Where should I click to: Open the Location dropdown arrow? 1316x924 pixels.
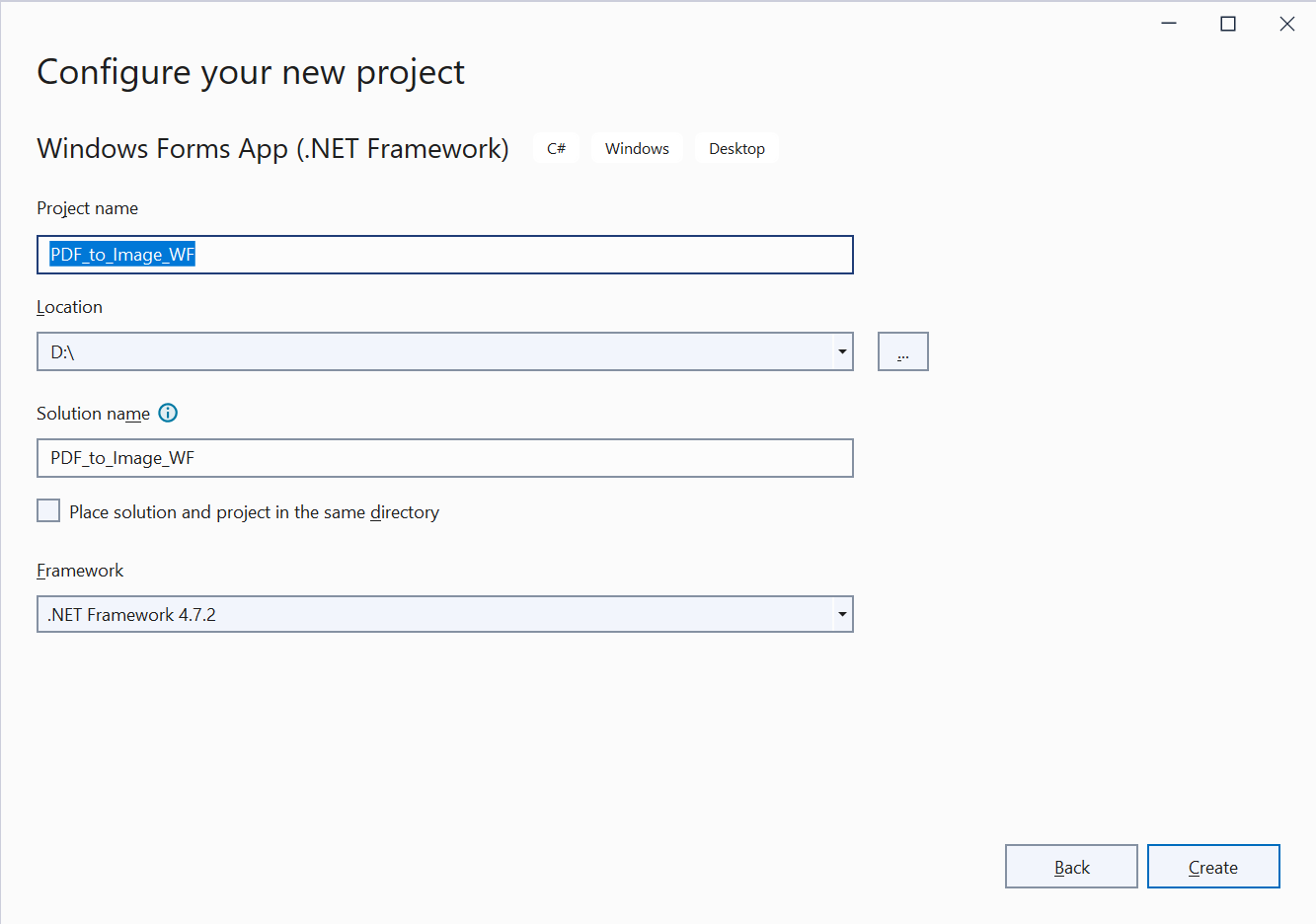842,351
